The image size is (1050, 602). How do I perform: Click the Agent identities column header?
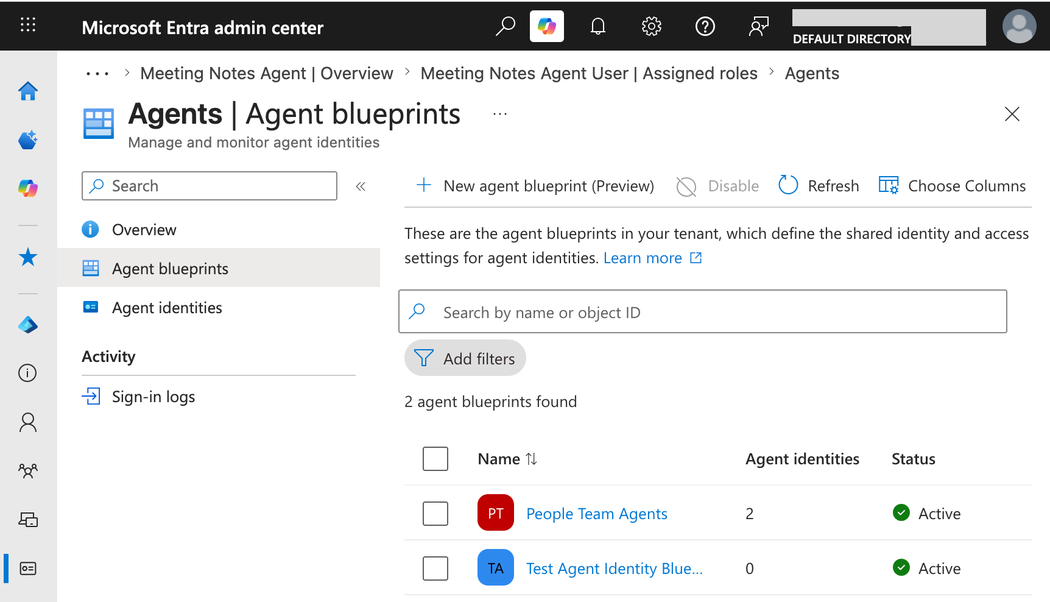click(x=802, y=459)
